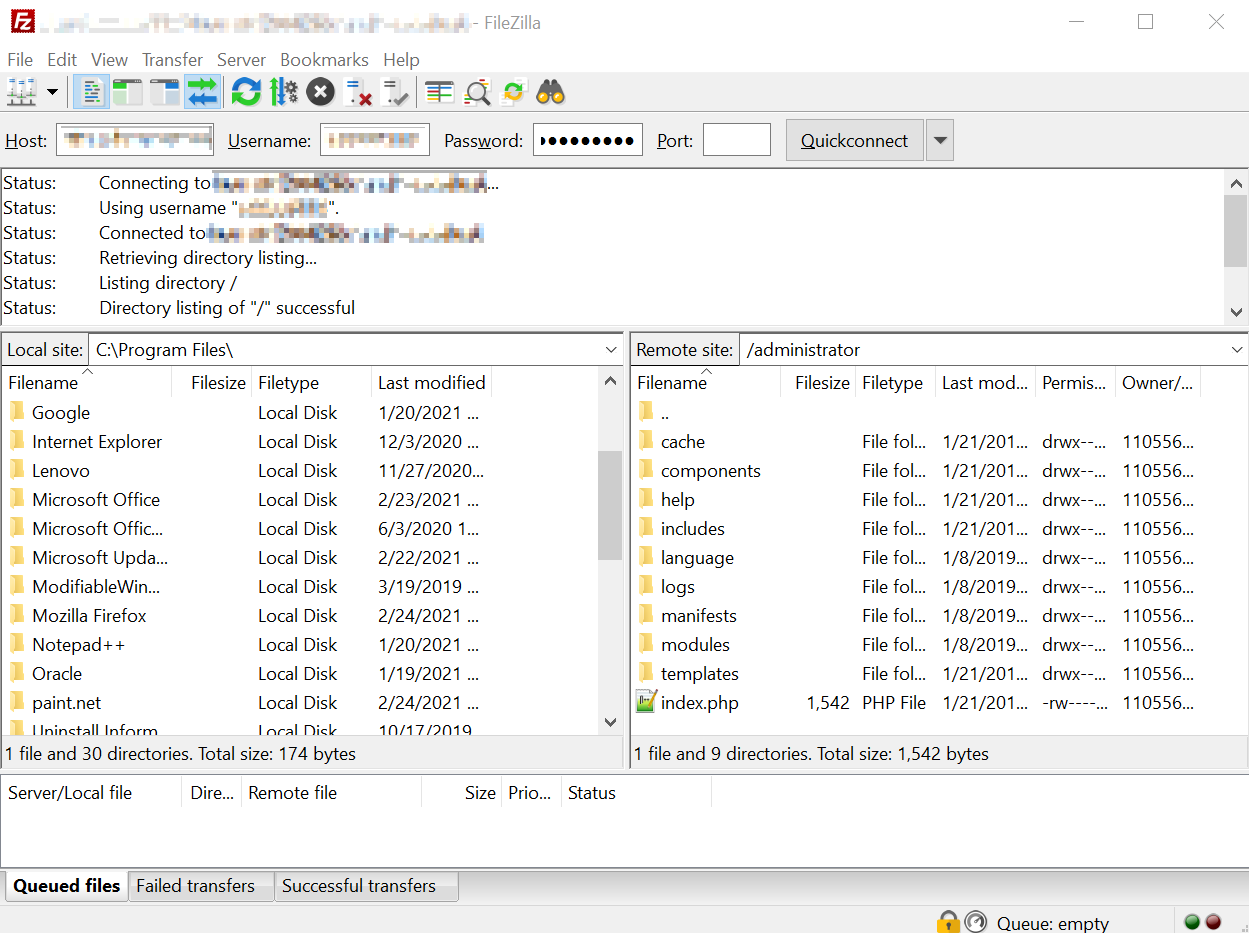
Task: Open the Site Manager icon
Action: 21,93
